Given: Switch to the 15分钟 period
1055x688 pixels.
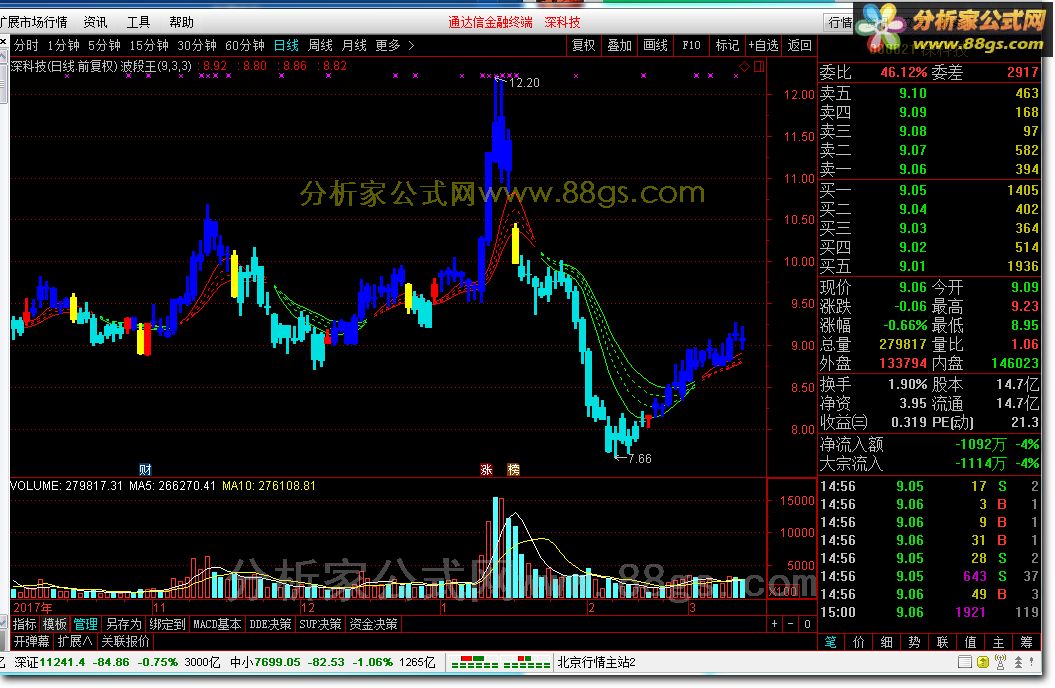Looking at the screenshot, I should click(149, 45).
